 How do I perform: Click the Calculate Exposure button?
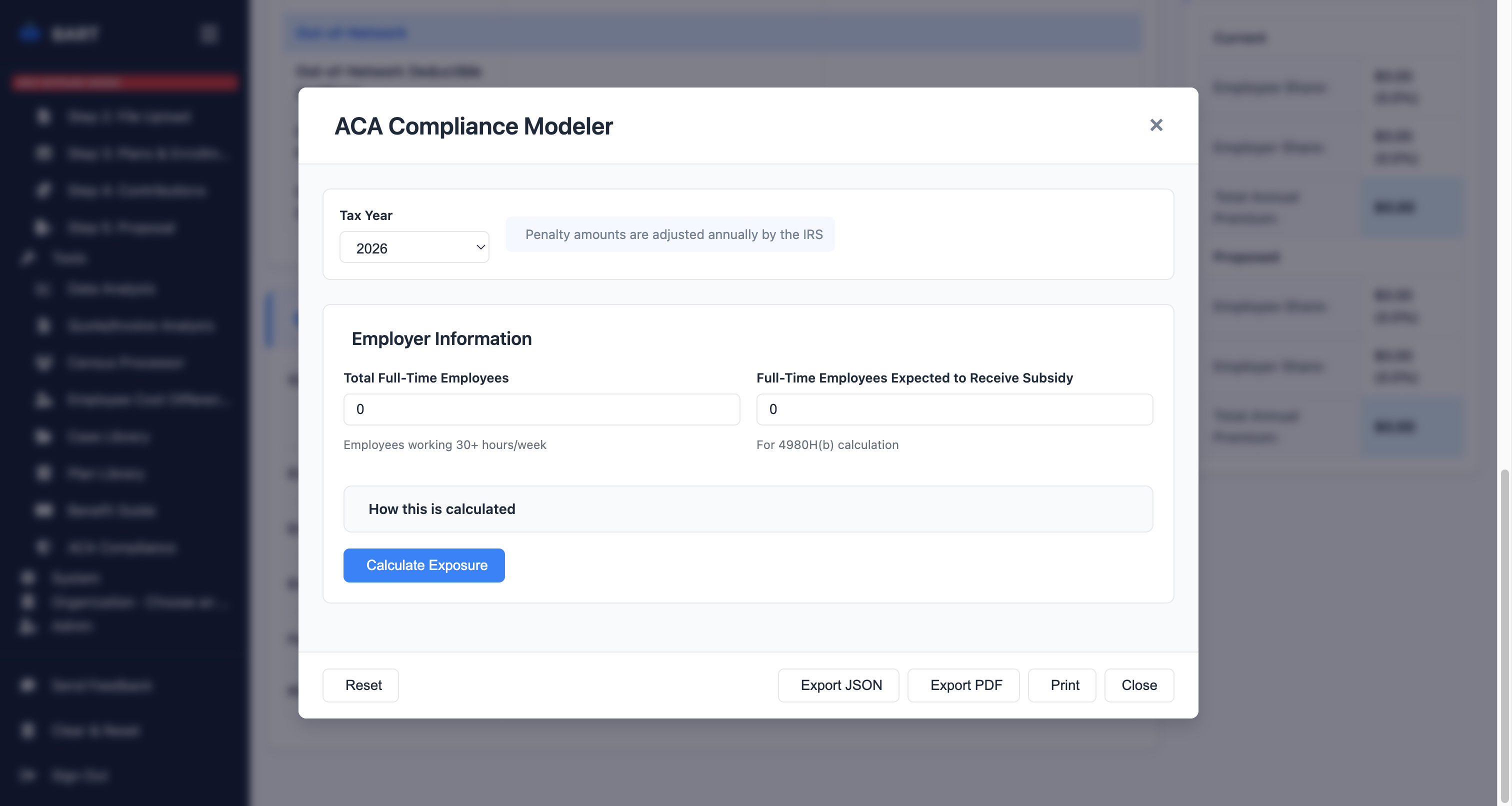(x=424, y=565)
